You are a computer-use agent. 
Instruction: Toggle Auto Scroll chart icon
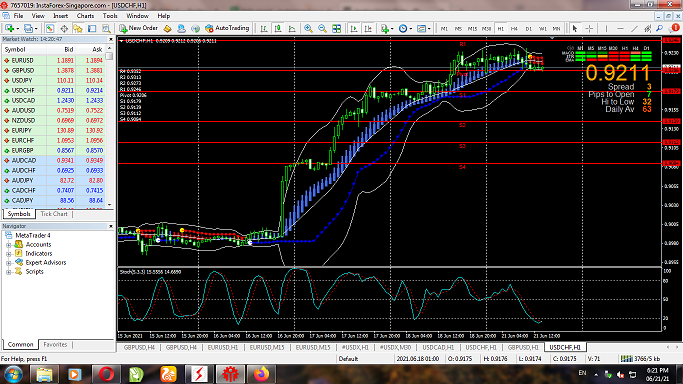pos(354,28)
